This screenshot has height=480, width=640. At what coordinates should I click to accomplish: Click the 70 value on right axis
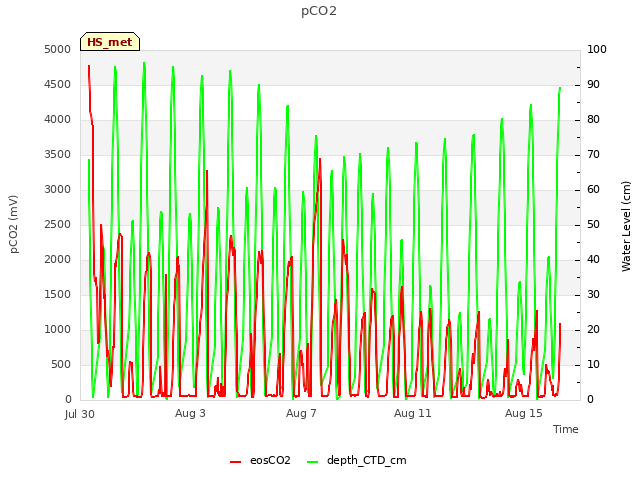593,155
